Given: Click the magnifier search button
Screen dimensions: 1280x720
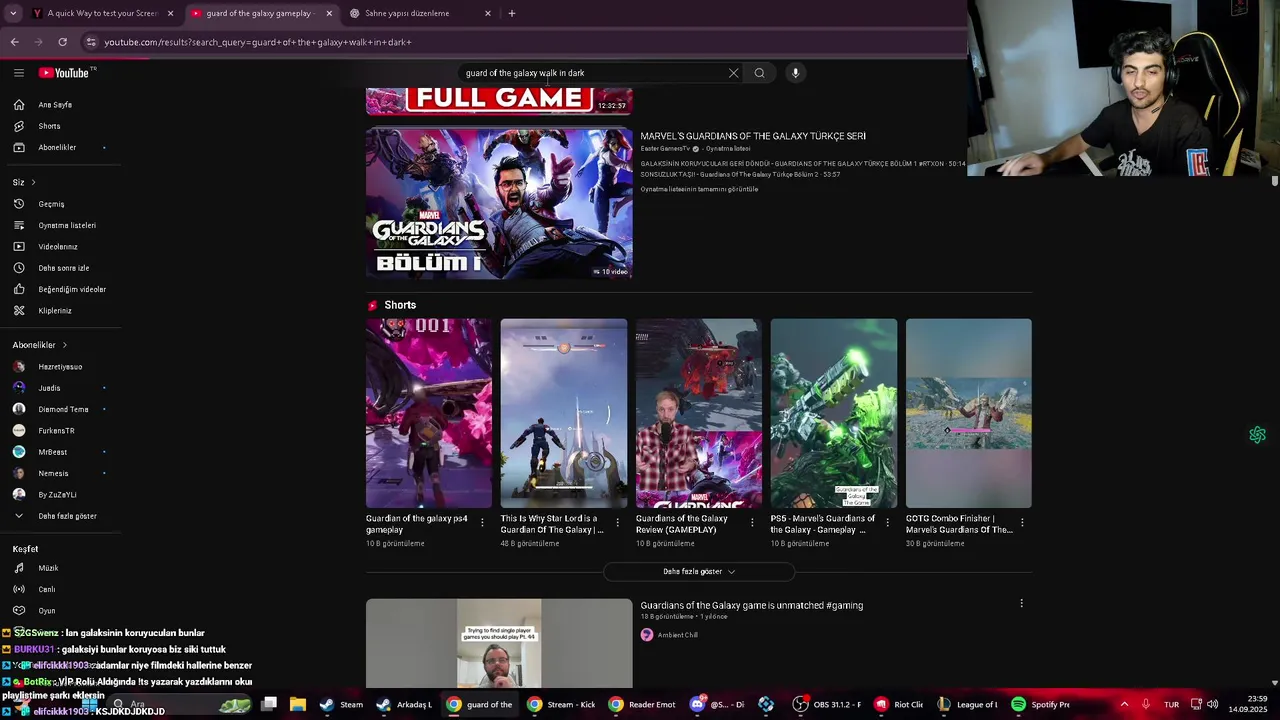Looking at the screenshot, I should click(759, 73).
